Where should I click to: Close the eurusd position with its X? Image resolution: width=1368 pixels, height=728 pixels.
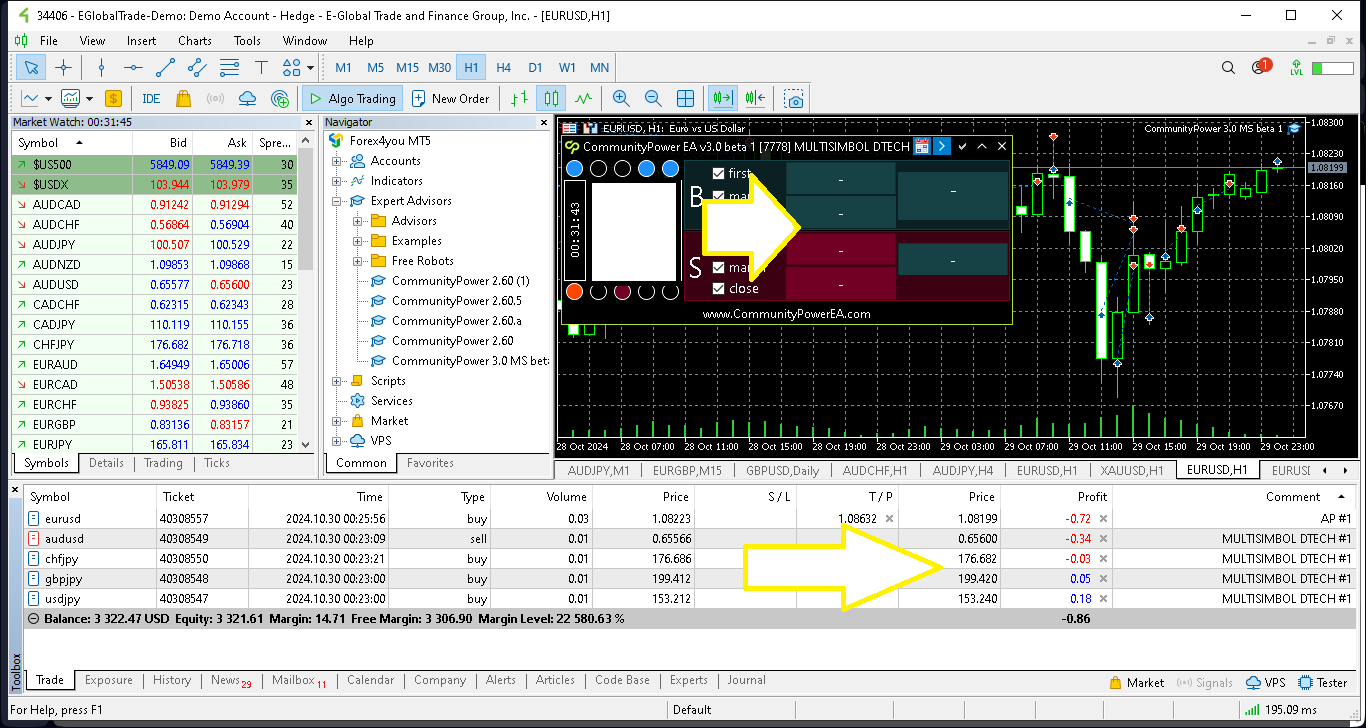click(1103, 519)
